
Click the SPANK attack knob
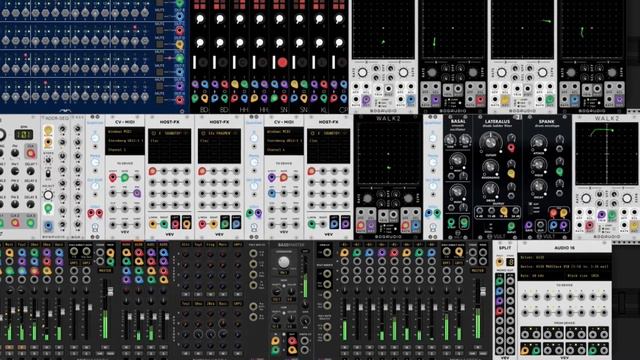click(539, 142)
